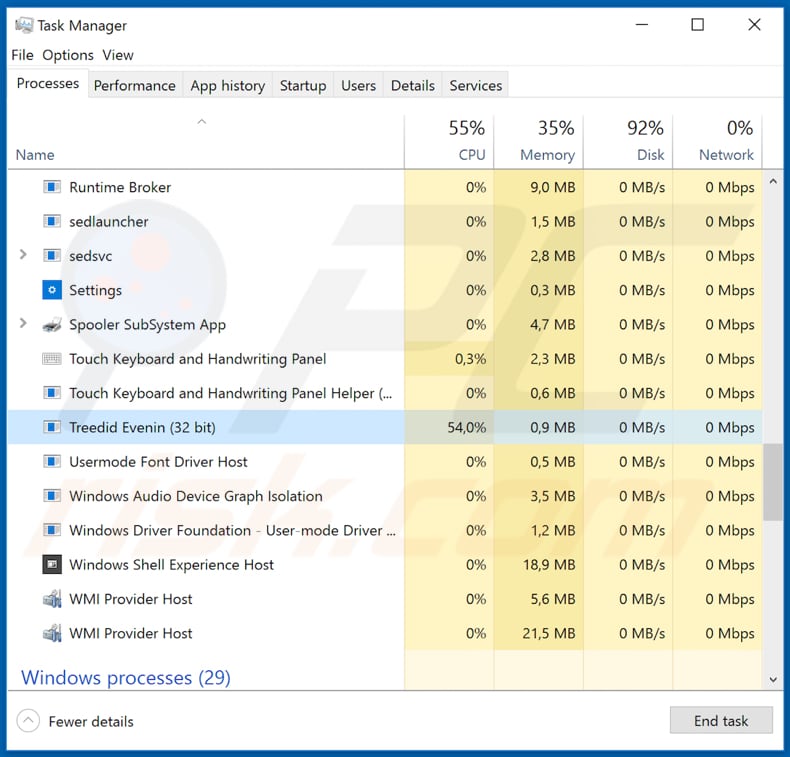Click the Spooler SubSystem App printer icon

(x=52, y=325)
